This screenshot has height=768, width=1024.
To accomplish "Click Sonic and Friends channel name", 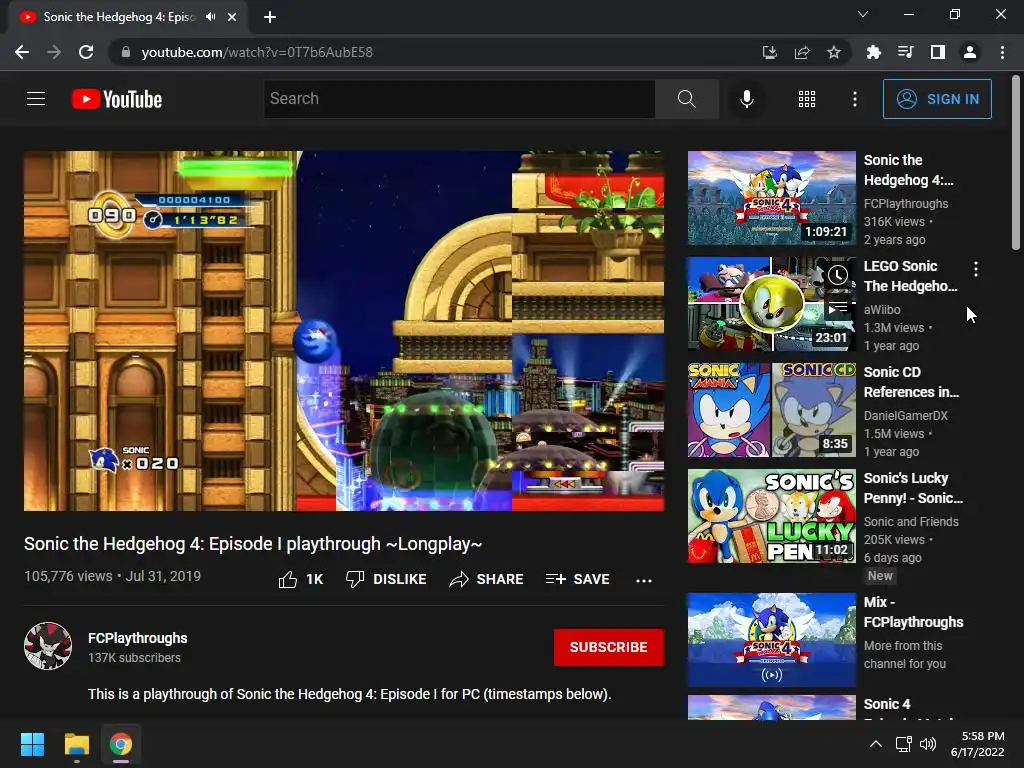I will coord(911,521).
